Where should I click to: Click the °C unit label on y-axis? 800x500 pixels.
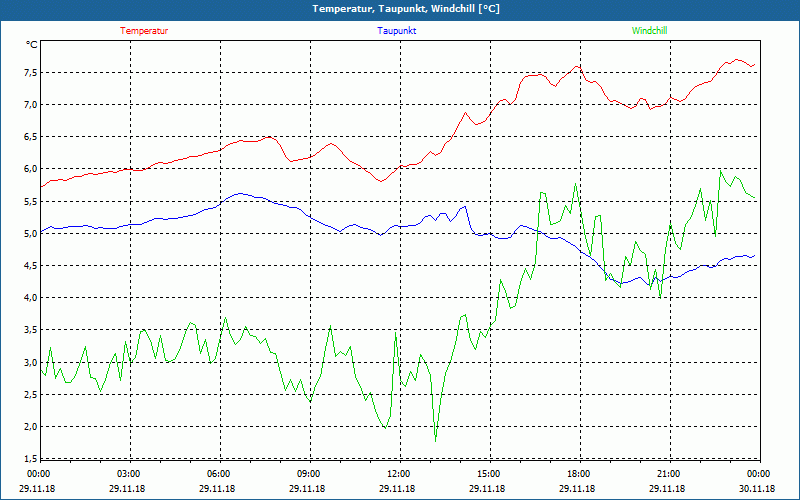[x=31, y=45]
